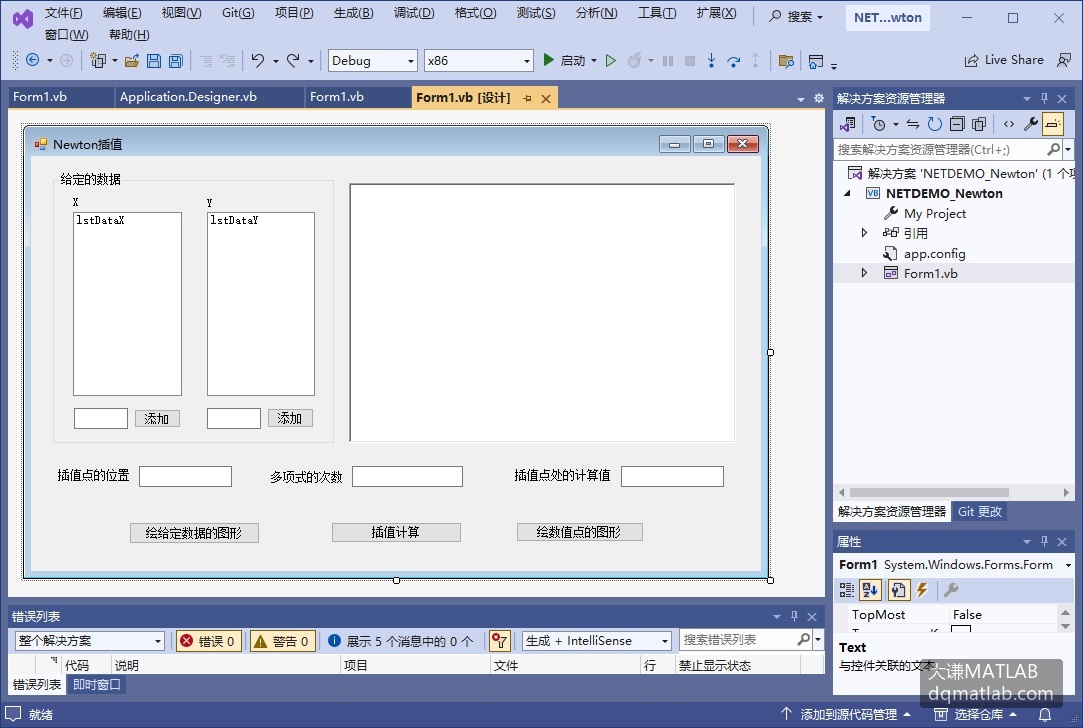
Task: Select the lstDataX list box on form
Action: [x=127, y=304]
